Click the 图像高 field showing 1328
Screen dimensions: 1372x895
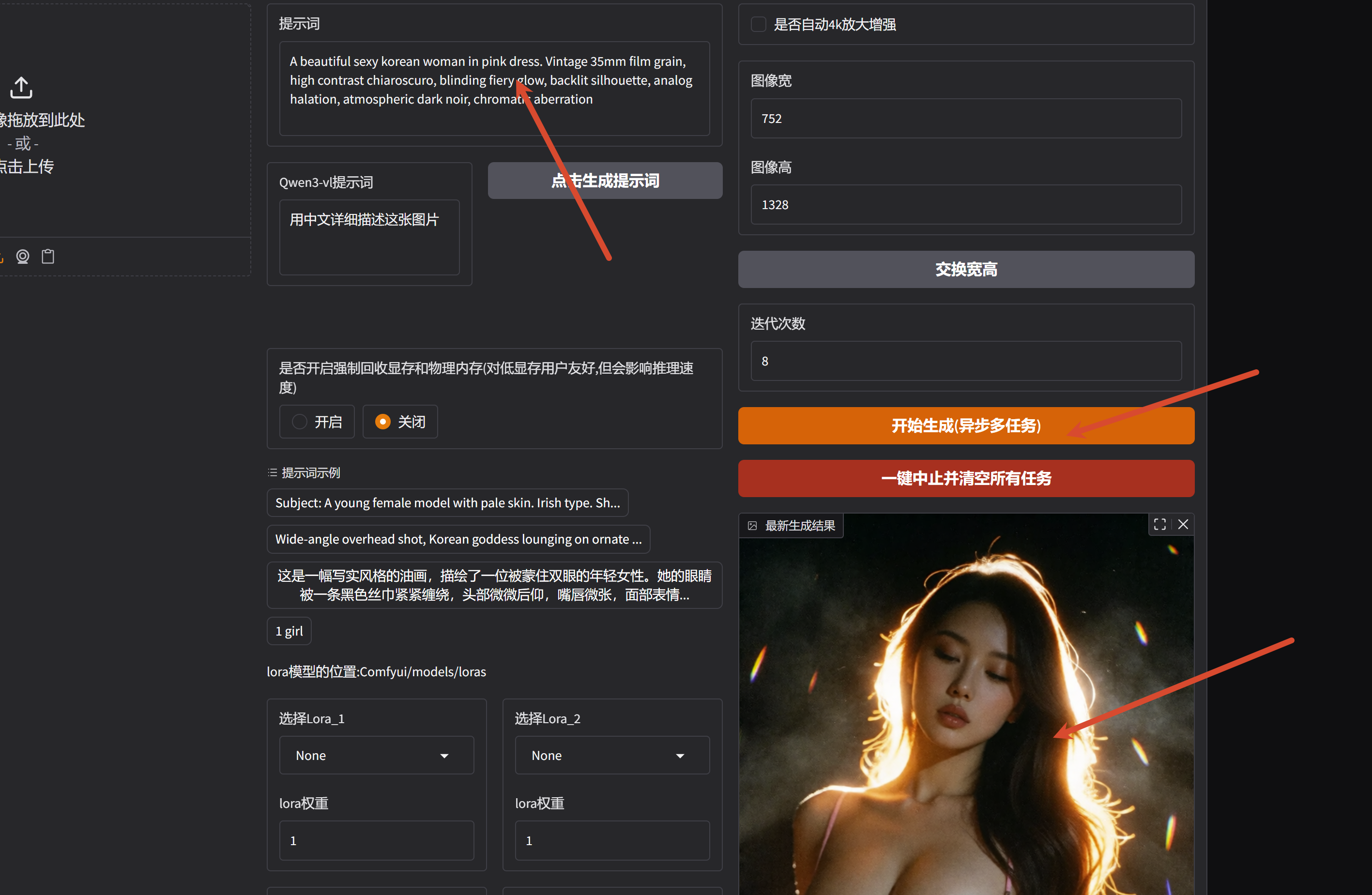point(966,205)
